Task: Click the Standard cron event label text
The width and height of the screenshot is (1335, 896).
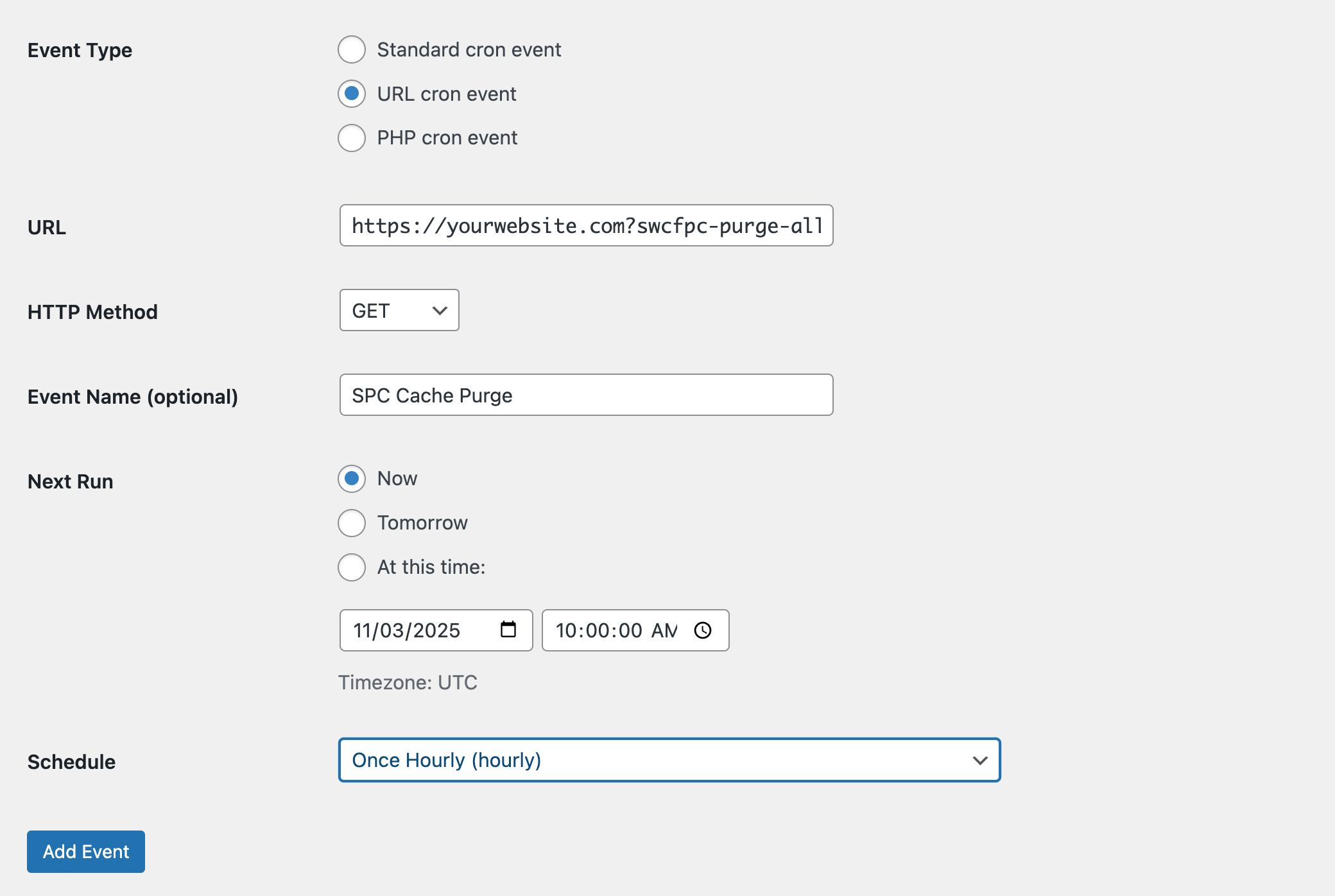Action: (469, 50)
